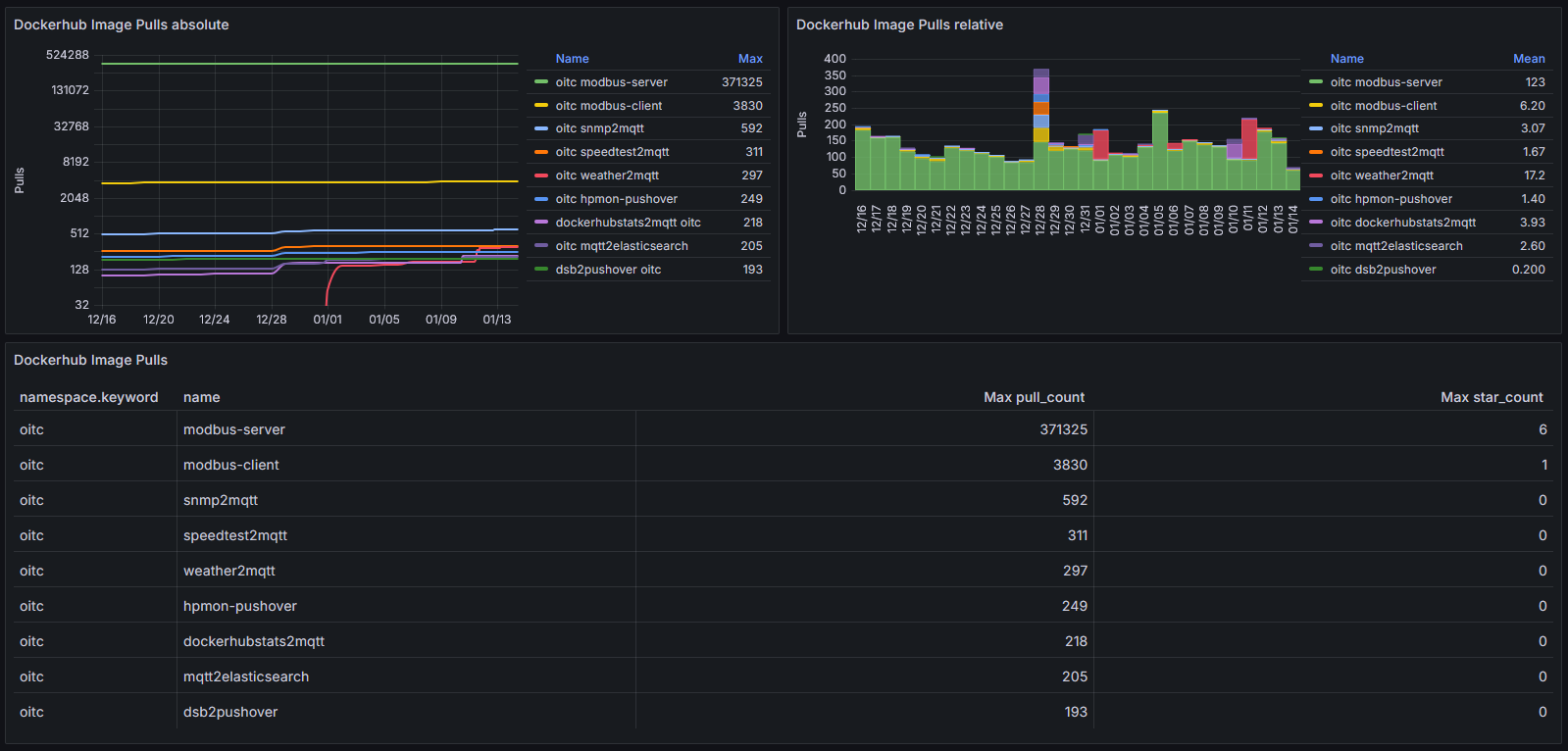The width and height of the screenshot is (1568, 751).
Task: Click the hpmon-pushover name cell in table
Action: coord(406,606)
